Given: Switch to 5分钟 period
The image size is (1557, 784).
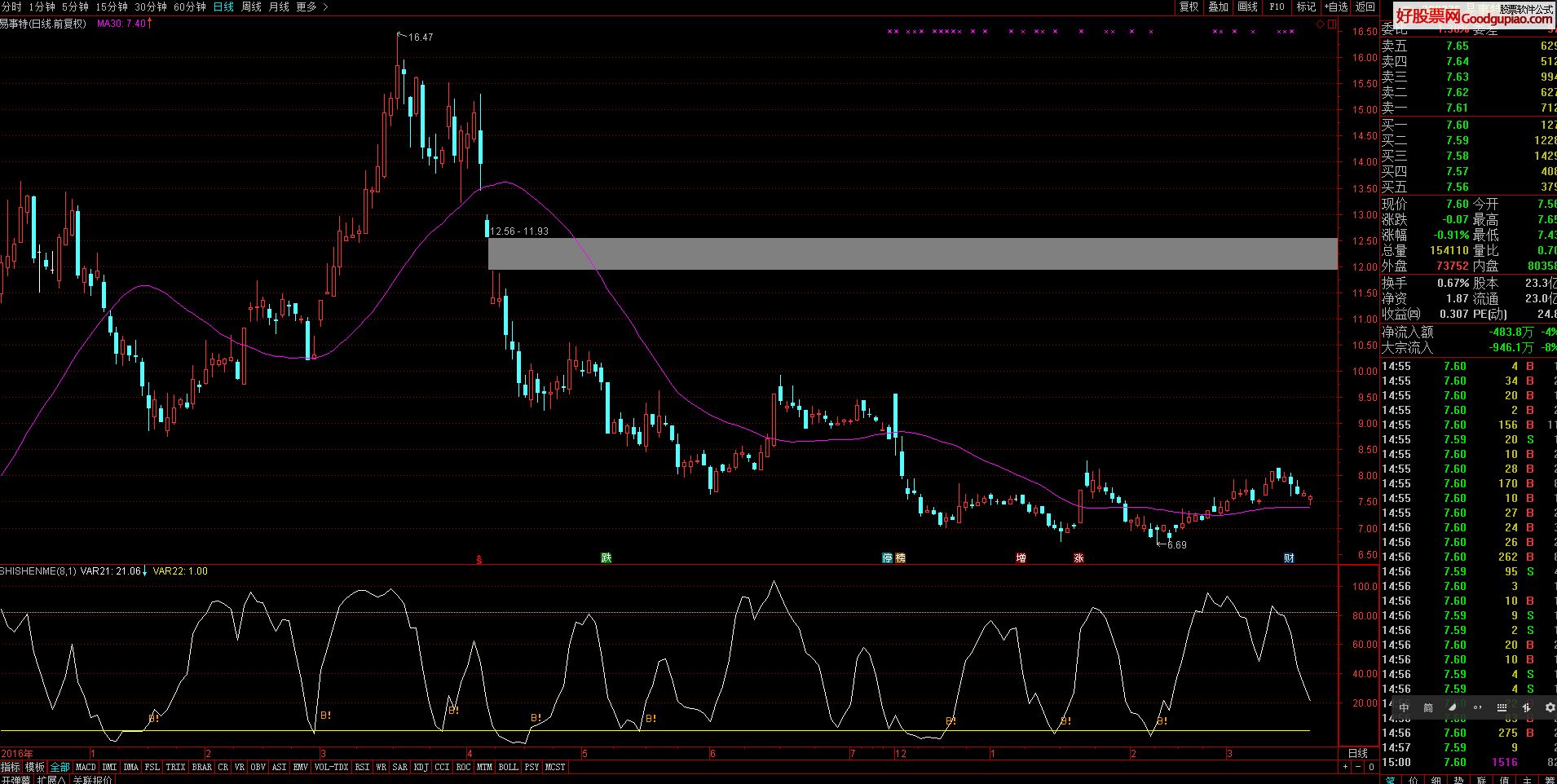Looking at the screenshot, I should coord(75,7).
